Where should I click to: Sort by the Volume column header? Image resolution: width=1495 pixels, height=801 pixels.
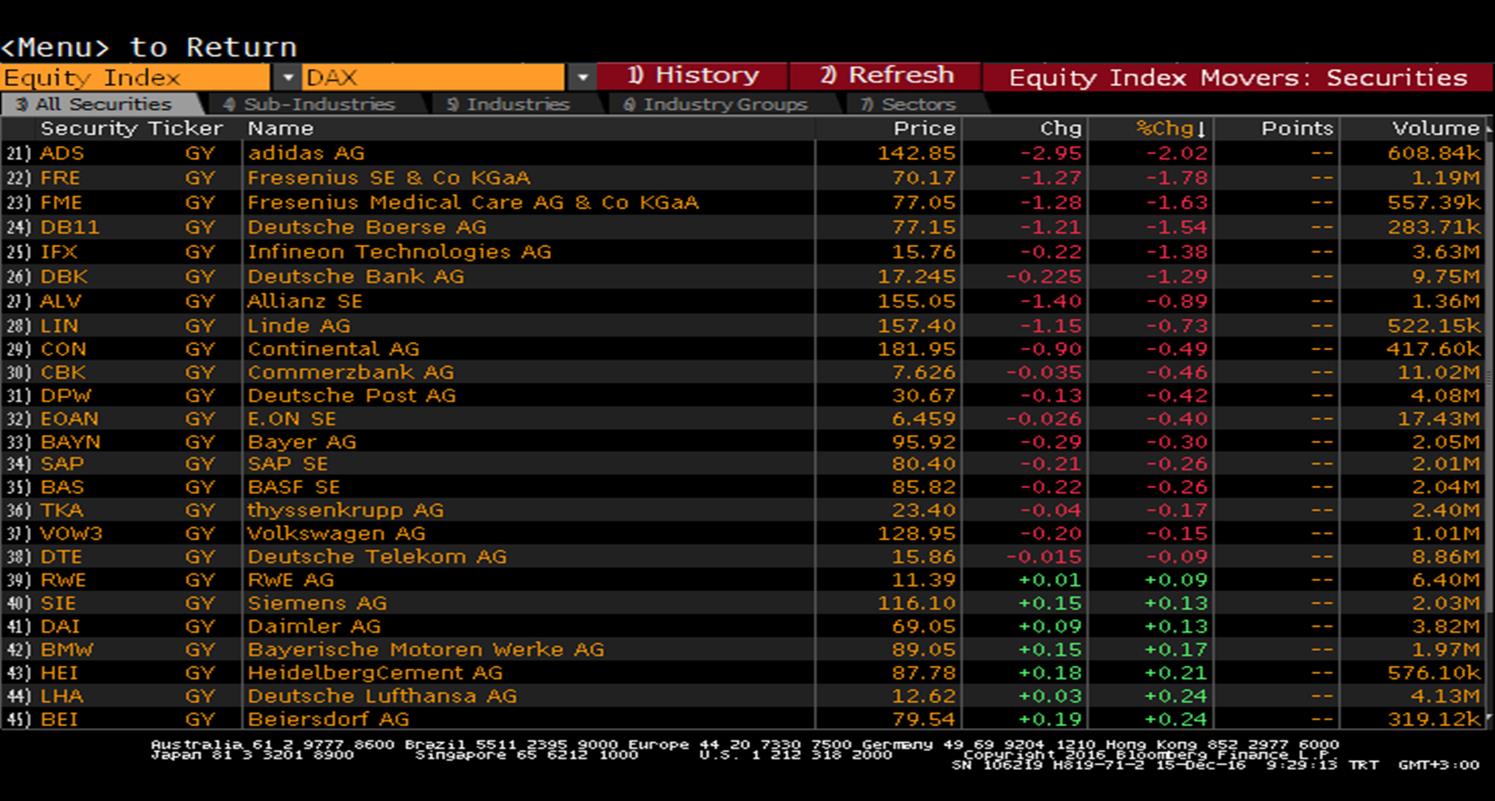tap(1436, 128)
